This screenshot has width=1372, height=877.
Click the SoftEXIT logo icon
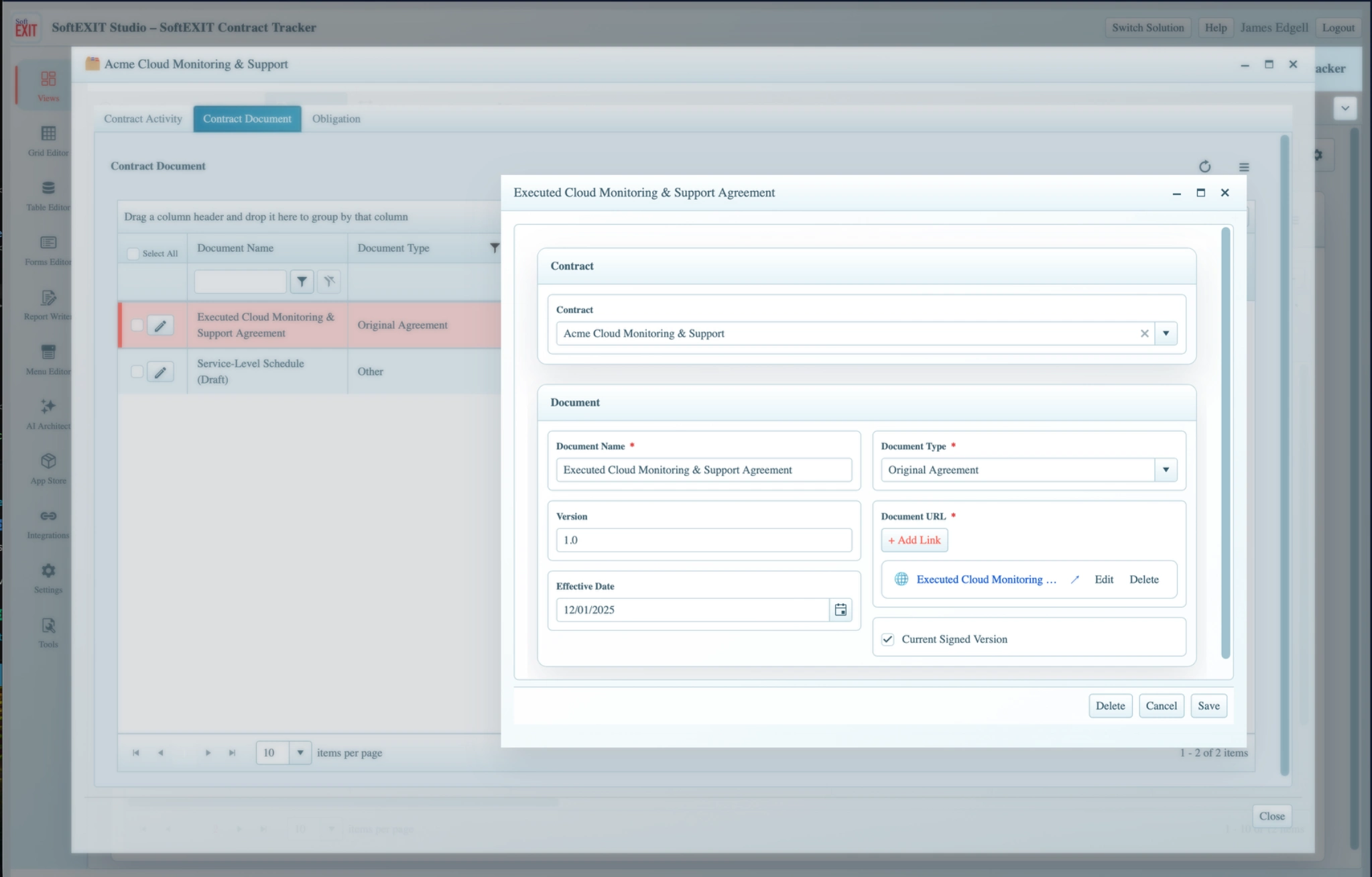point(26,27)
